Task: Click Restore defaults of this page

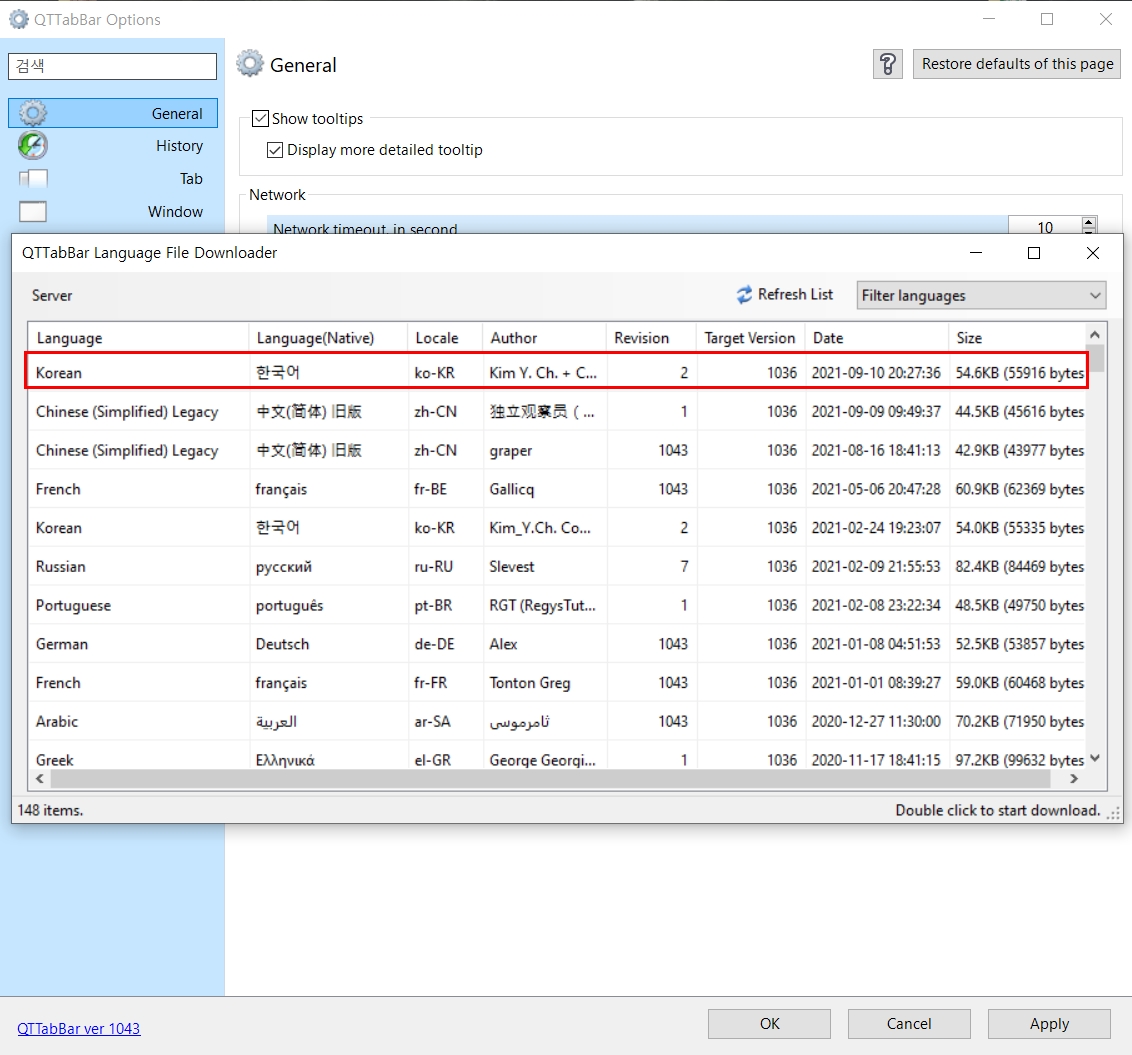Action: pos(1016,64)
